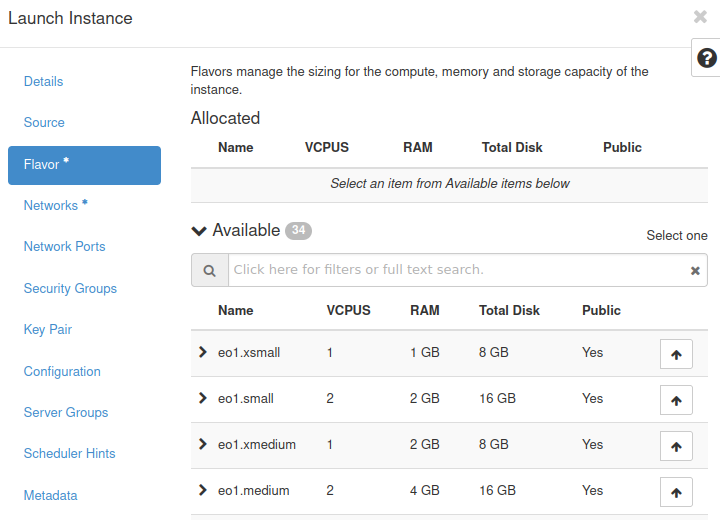
Task: Allocate the eo1.medium flavor with up arrow
Action: tap(676, 492)
